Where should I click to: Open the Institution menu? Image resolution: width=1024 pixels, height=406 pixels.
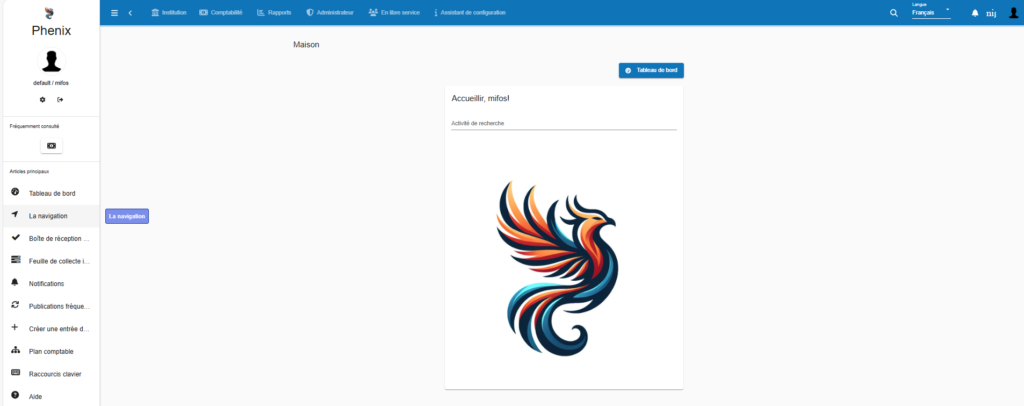[168, 13]
